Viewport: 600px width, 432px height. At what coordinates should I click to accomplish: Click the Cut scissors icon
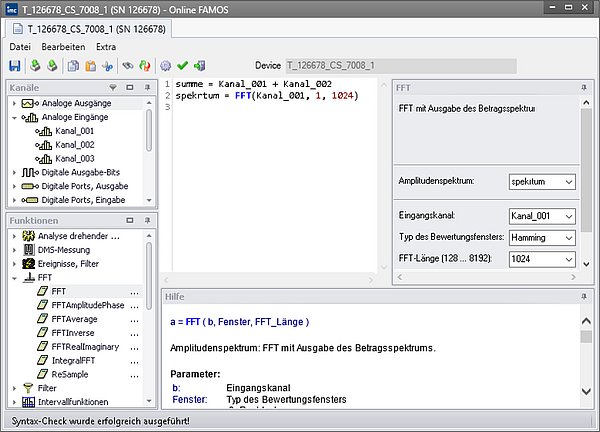(x=105, y=66)
